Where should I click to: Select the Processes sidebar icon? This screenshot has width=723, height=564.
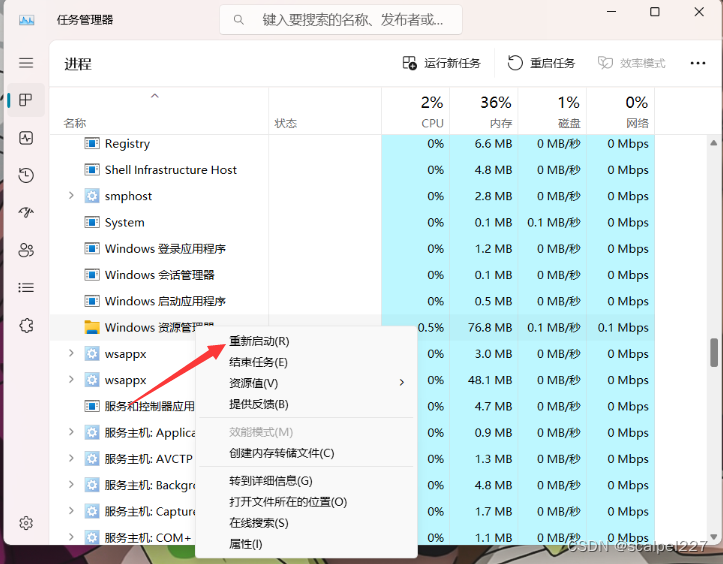coord(26,100)
